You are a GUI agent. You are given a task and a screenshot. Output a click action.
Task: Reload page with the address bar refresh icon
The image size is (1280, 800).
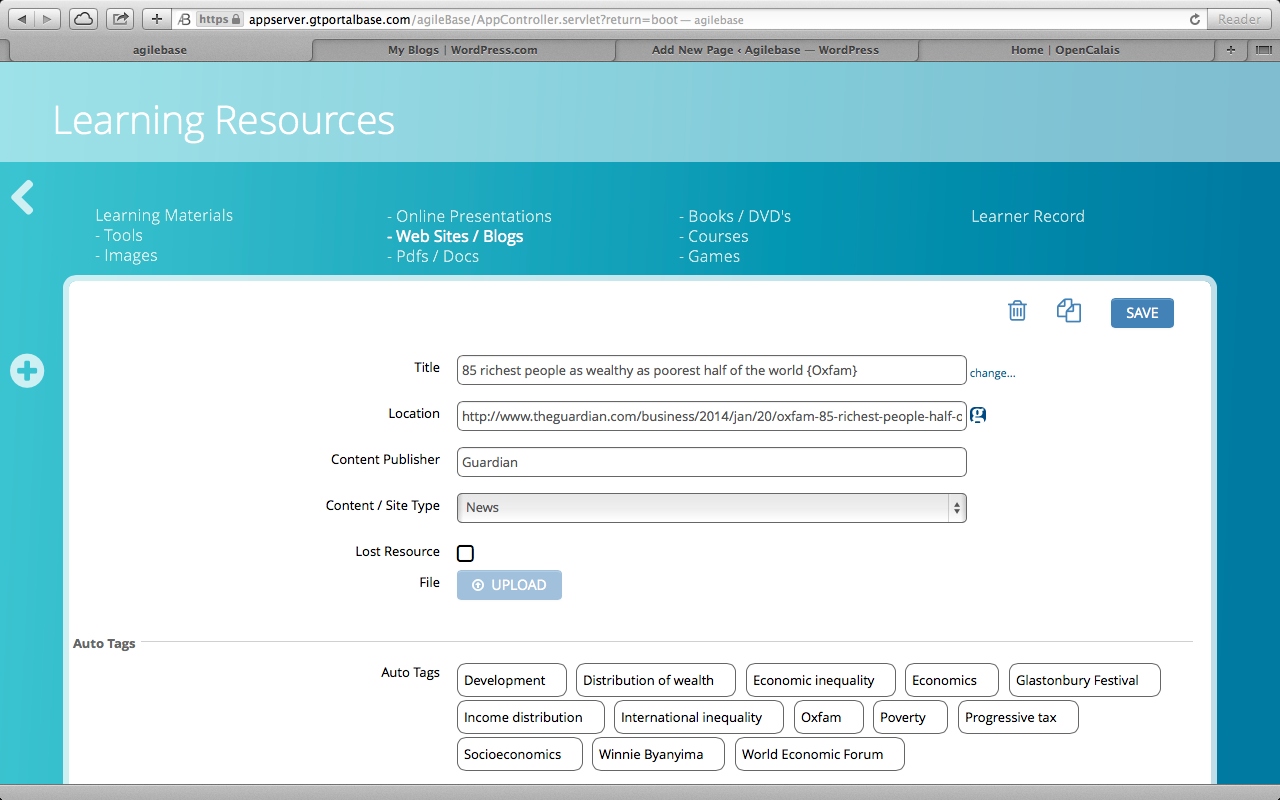point(1194,19)
